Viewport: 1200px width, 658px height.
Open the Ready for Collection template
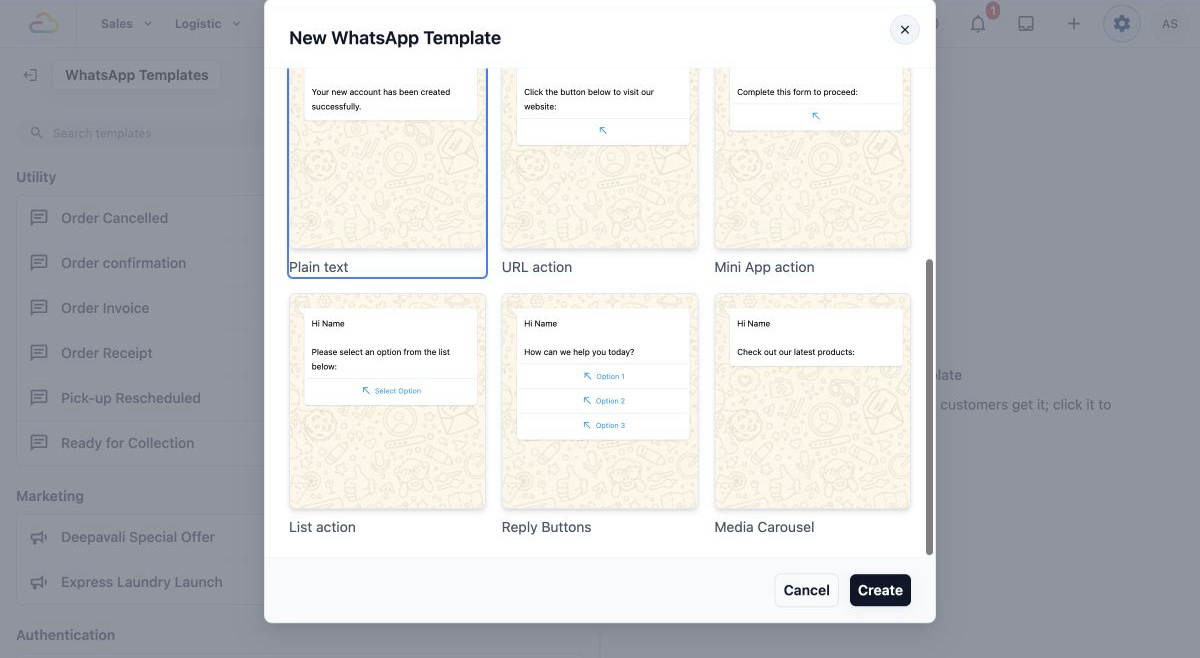click(140, 443)
